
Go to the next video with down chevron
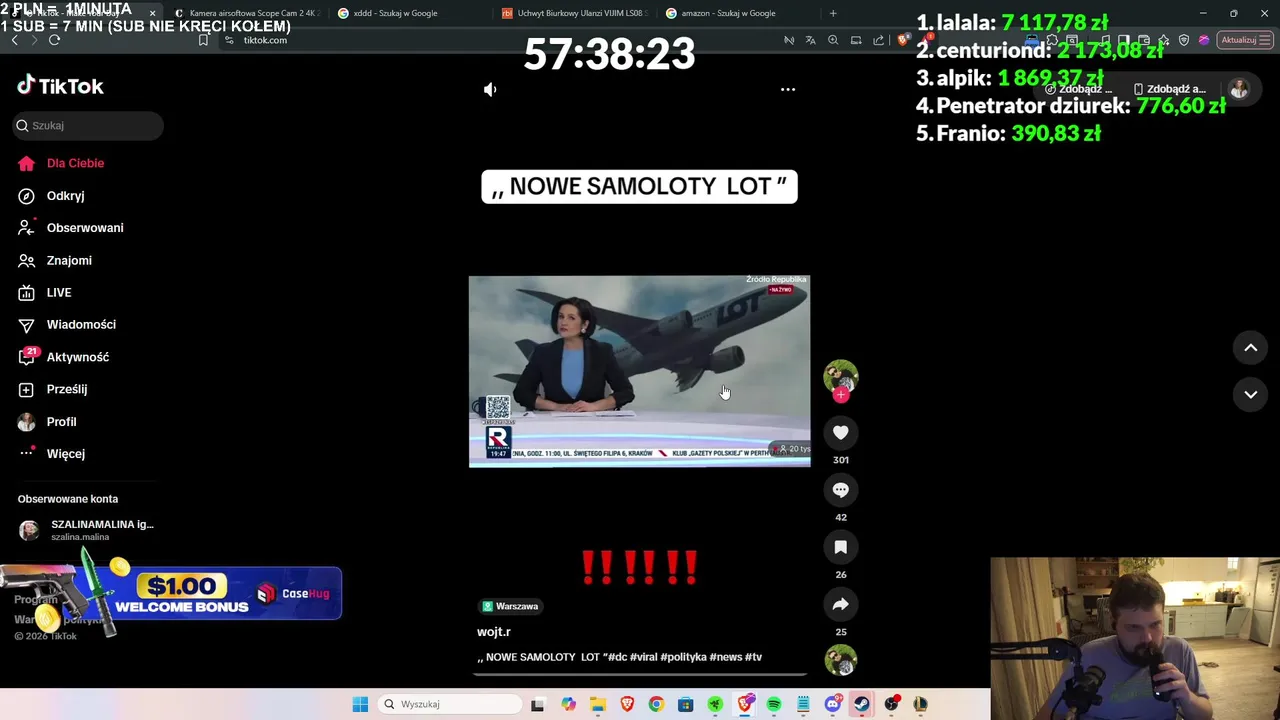[1250, 394]
